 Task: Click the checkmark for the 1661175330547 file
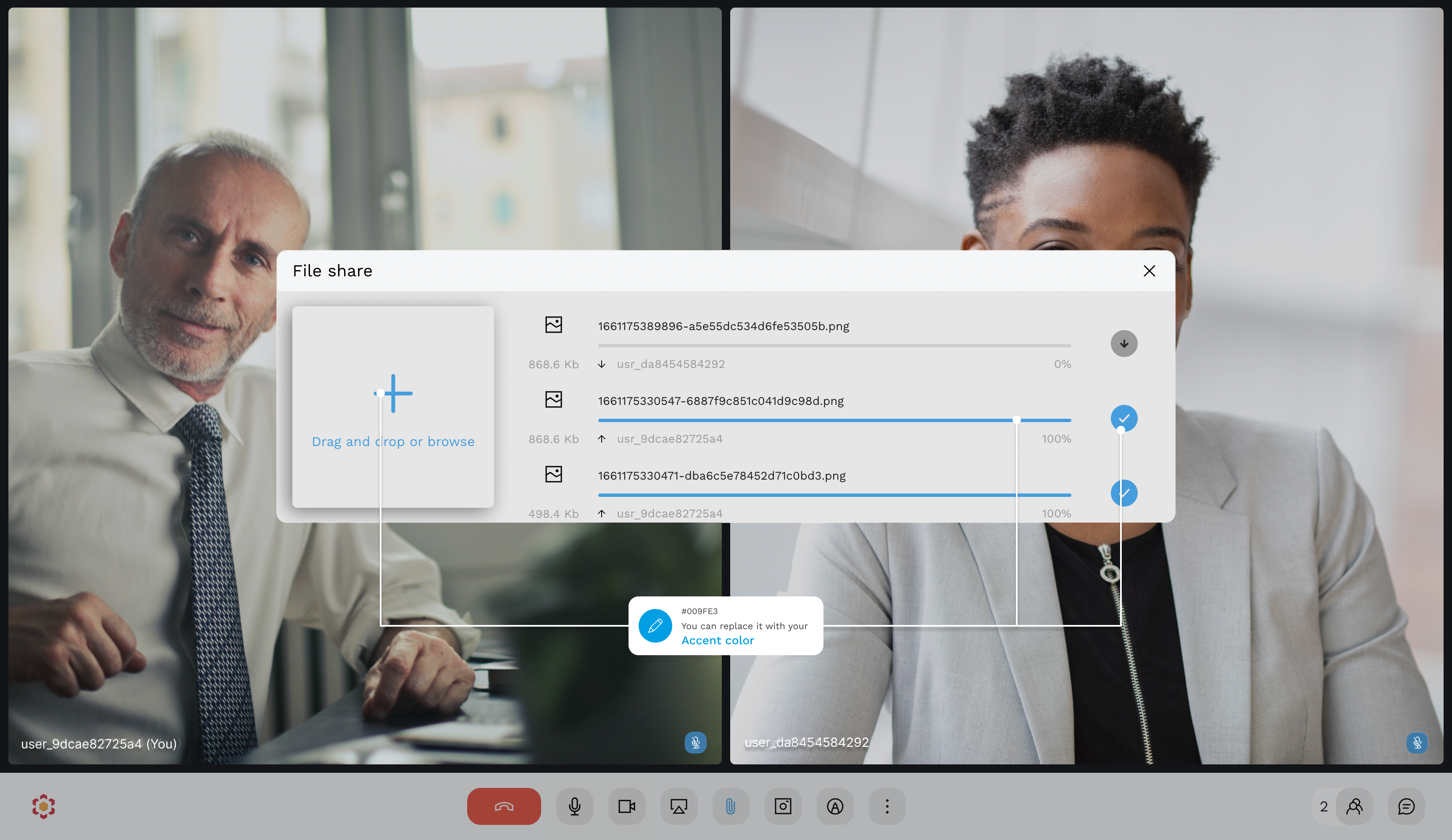coord(1124,418)
